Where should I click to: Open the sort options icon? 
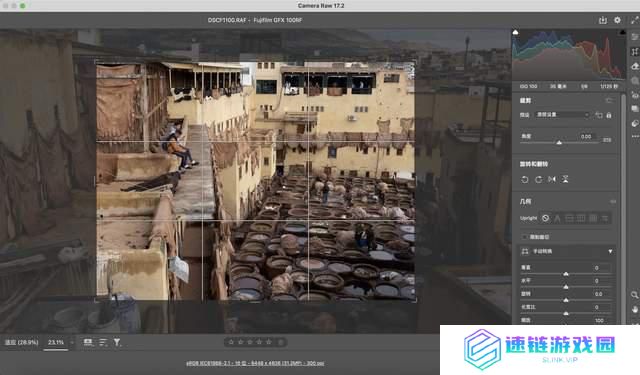103,342
